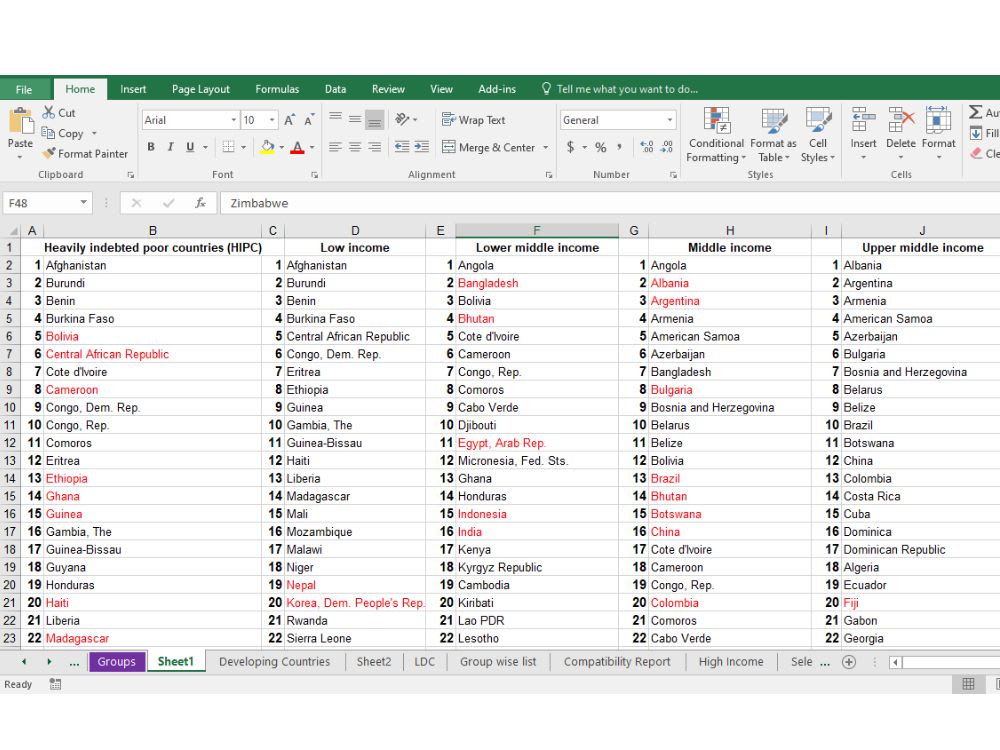Switch to the Formulas ribbon tab

pos(277,88)
